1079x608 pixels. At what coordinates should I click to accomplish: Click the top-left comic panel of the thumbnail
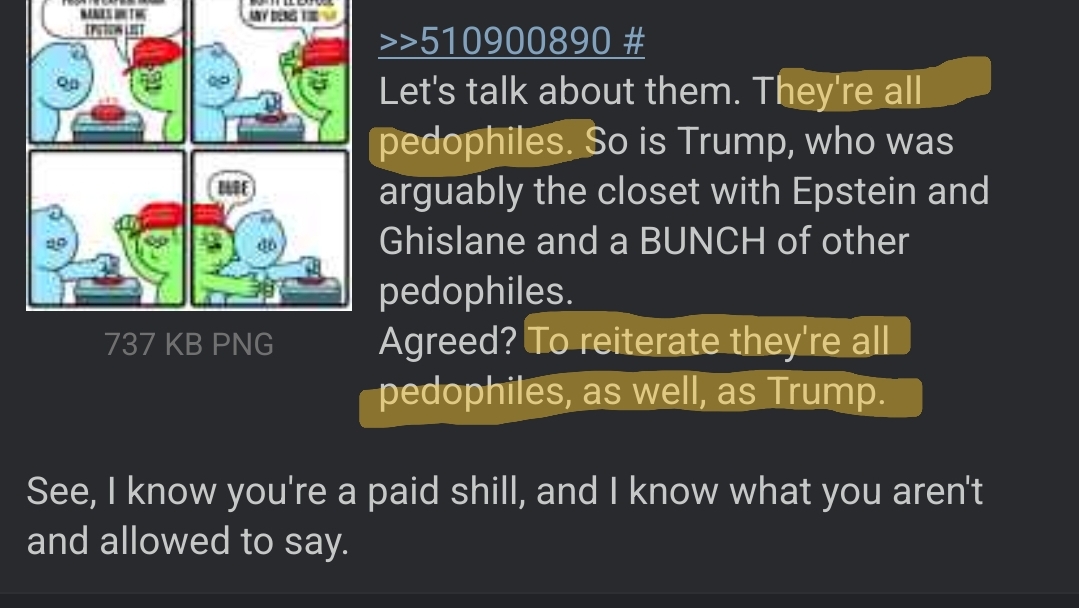(x=107, y=72)
